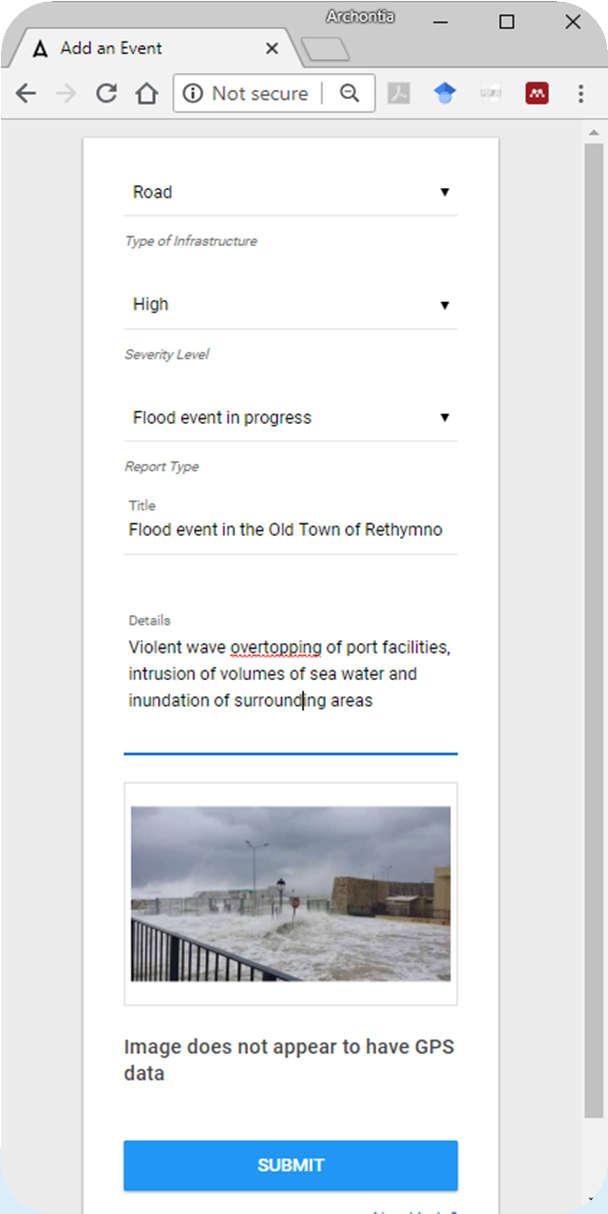Minimize the browser window
Image resolution: width=608 pixels, height=1214 pixels.
coord(440,21)
